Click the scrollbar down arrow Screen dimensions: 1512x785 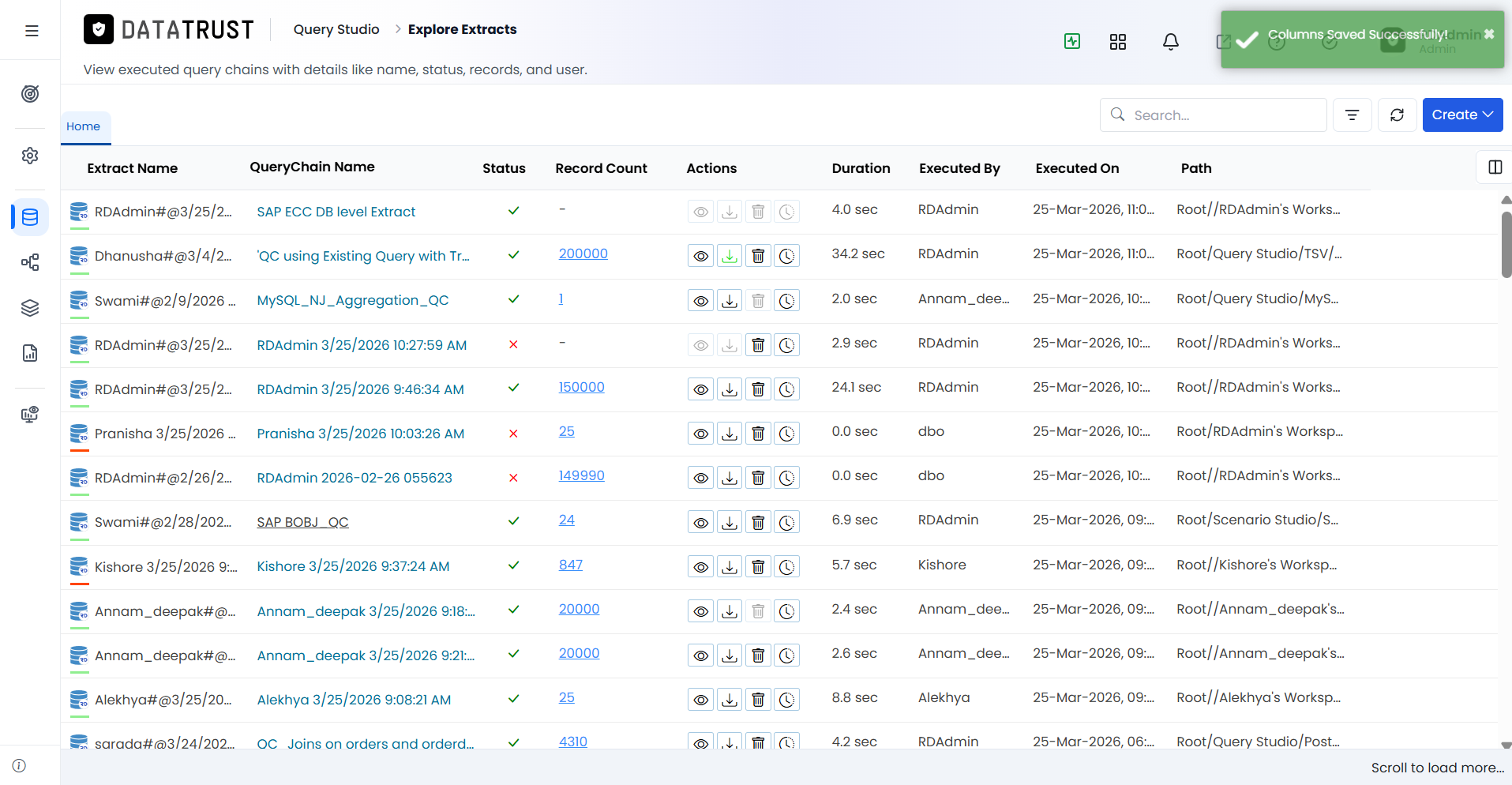1506,745
